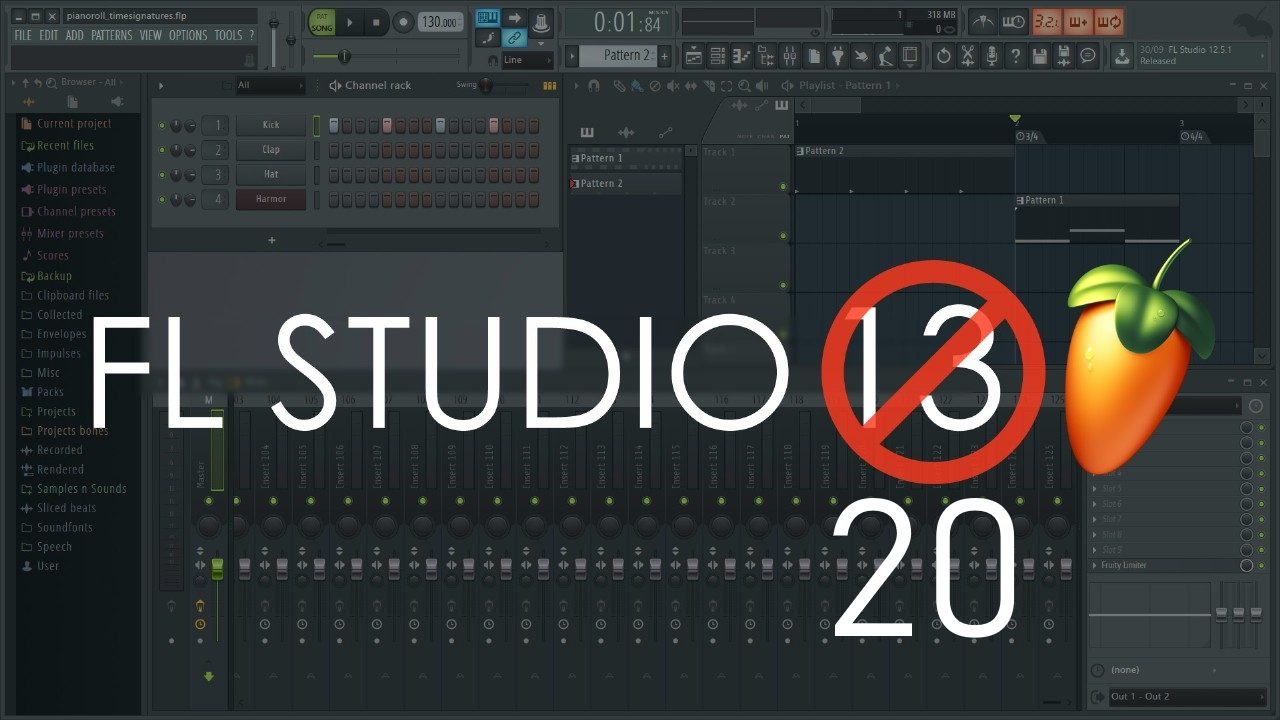
Task: Click the Swing knob slider
Action: pyautogui.click(x=487, y=86)
